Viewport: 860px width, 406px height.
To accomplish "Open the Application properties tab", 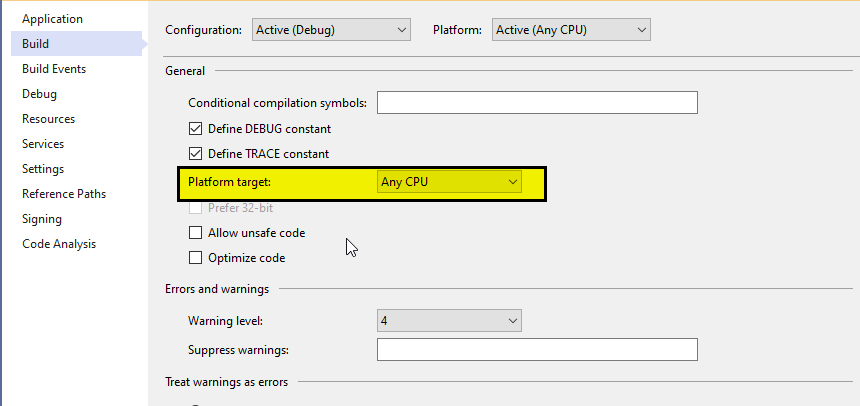I will click(52, 19).
